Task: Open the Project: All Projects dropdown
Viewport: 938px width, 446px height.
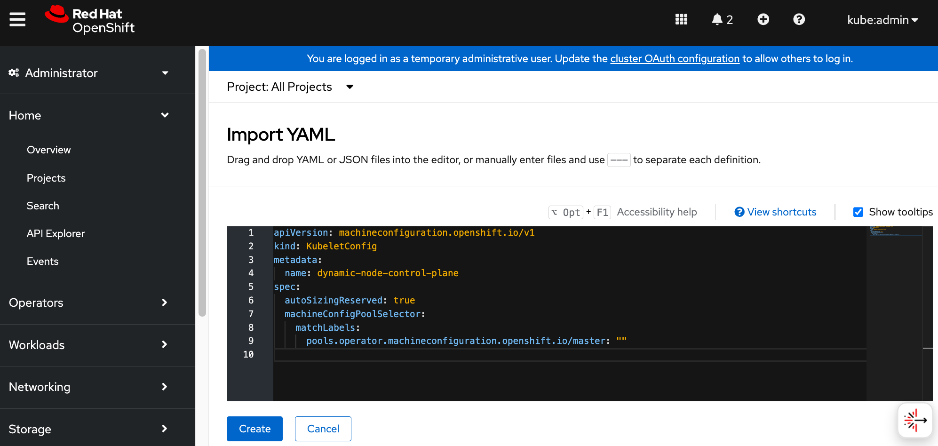Action: tap(290, 87)
